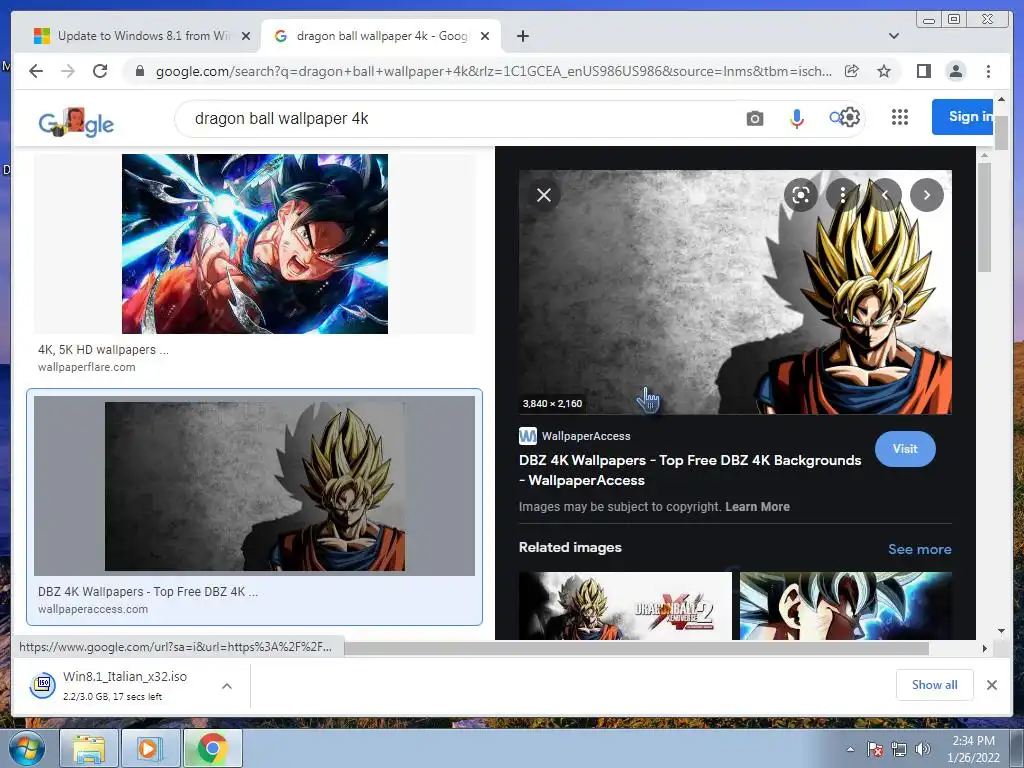Click the 4K, 5K HD wallpapers caption
The height and width of the screenshot is (768, 1024).
(103, 349)
